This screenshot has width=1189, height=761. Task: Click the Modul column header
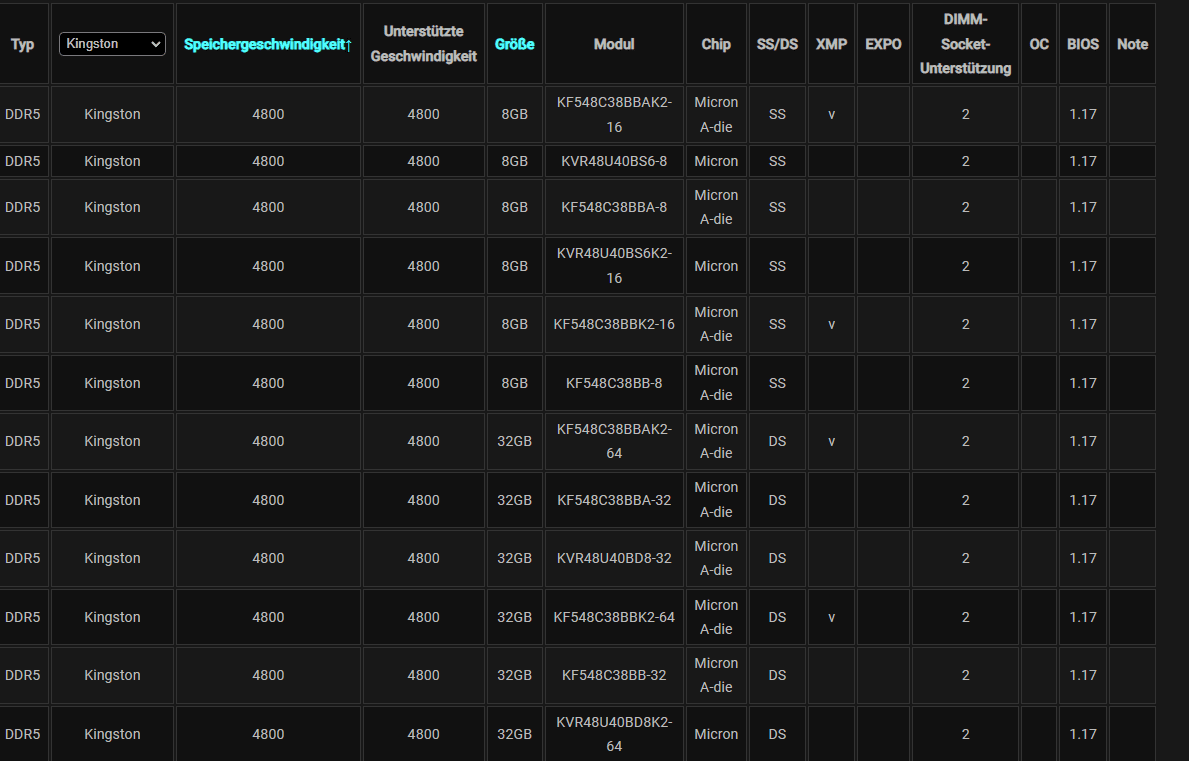[x=613, y=45]
